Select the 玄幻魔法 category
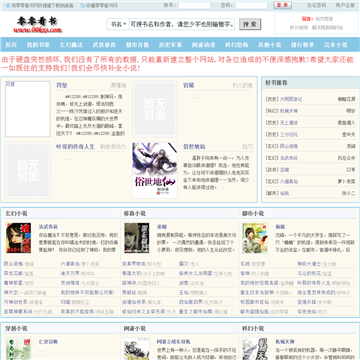360x360 pixels. tap(71, 45)
